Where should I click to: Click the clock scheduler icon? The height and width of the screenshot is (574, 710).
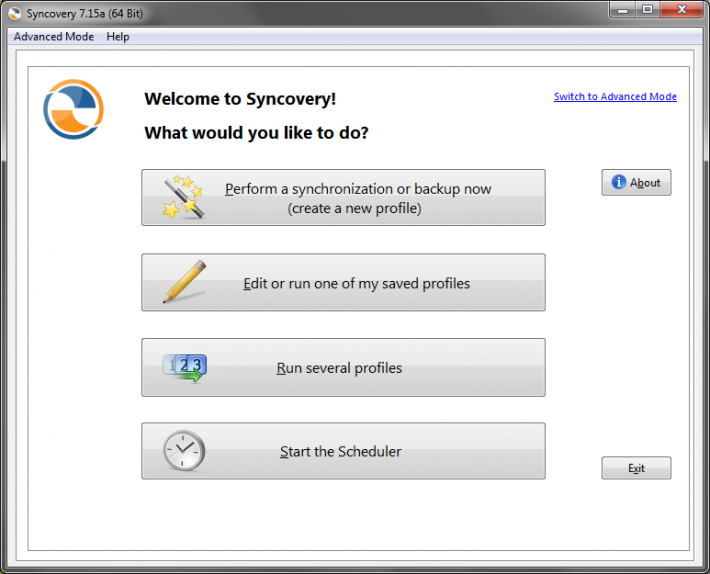[184, 451]
